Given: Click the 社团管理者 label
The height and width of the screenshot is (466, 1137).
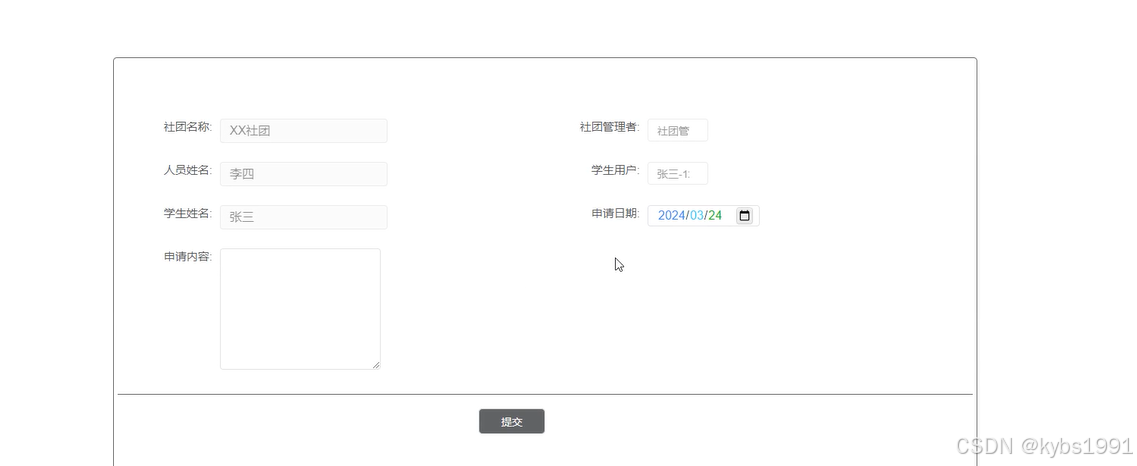Looking at the screenshot, I should pyautogui.click(x=610, y=128).
